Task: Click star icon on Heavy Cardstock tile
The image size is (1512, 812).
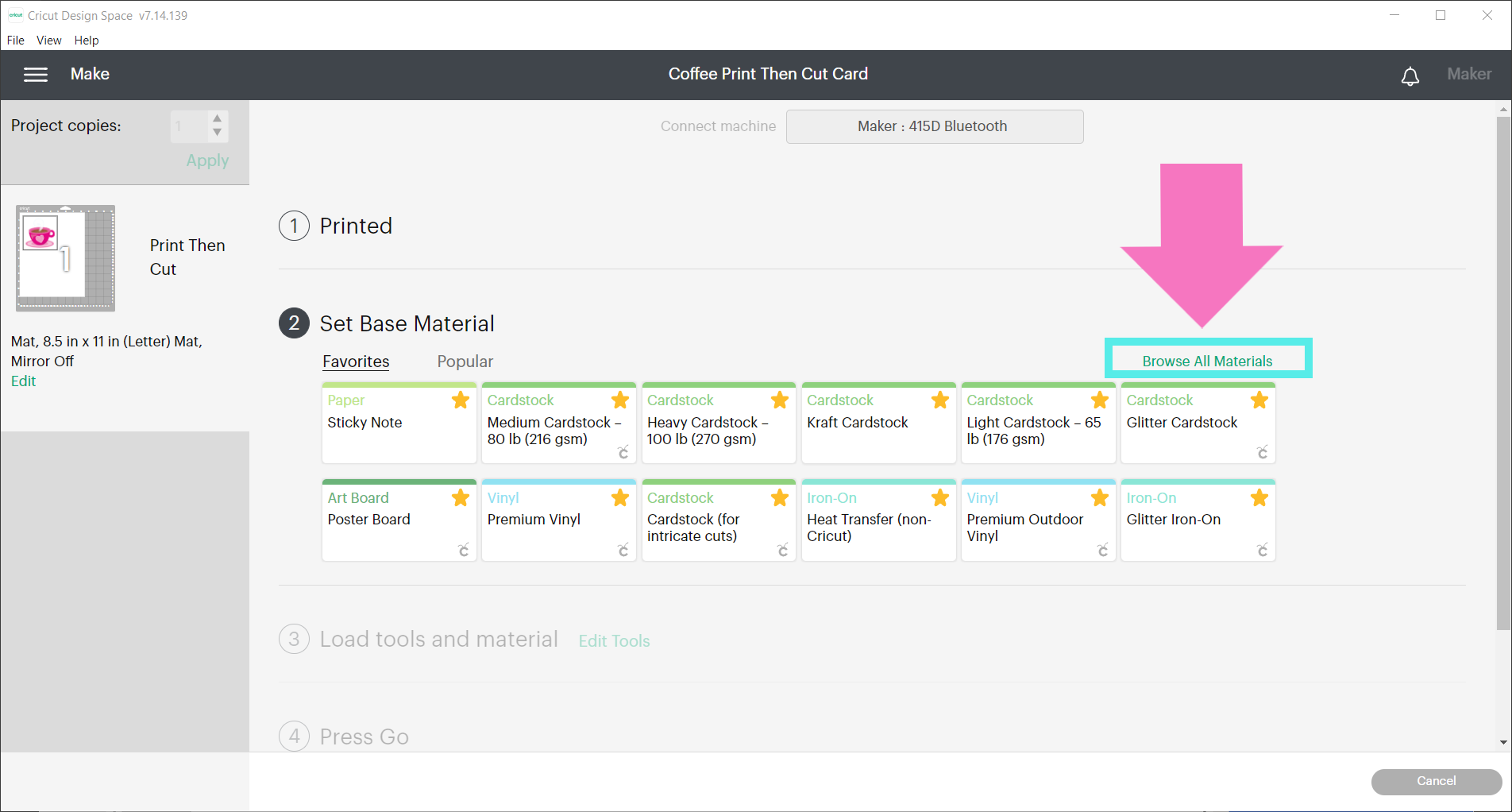Action: tap(780, 400)
